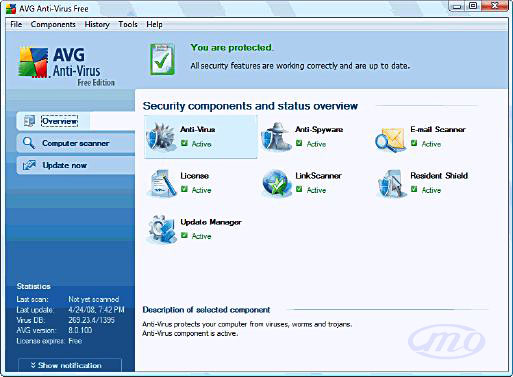Click the Overview sidebar icon
This screenshot has width=513, height=377.
(29, 121)
